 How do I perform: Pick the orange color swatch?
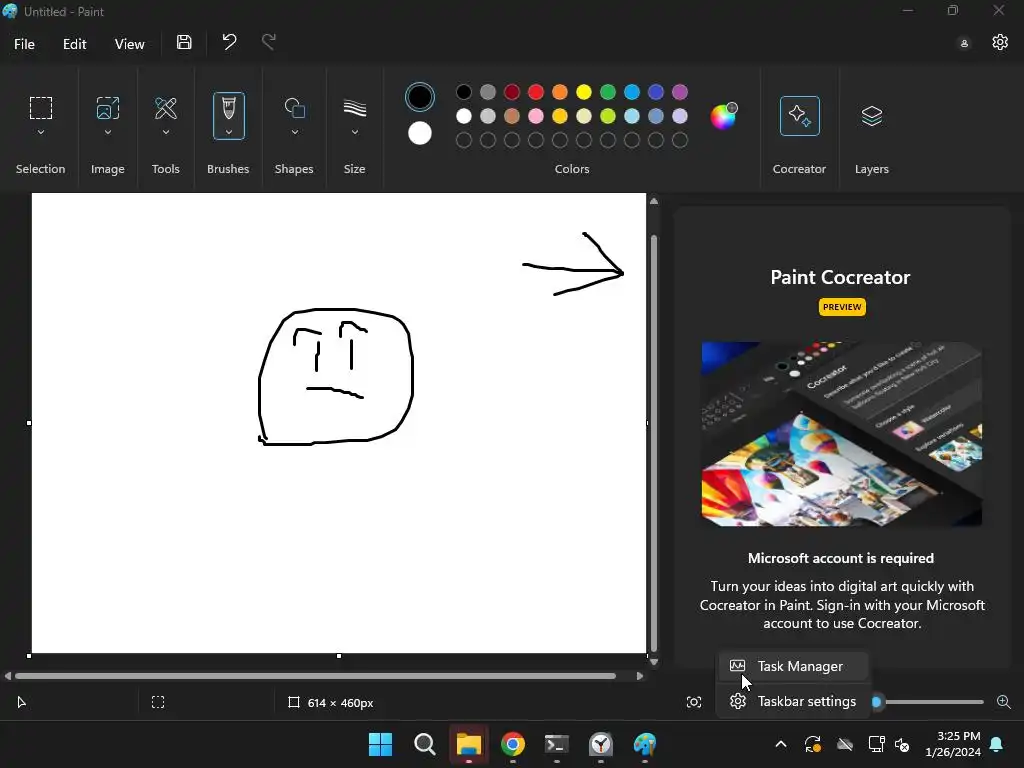pyautogui.click(x=560, y=92)
